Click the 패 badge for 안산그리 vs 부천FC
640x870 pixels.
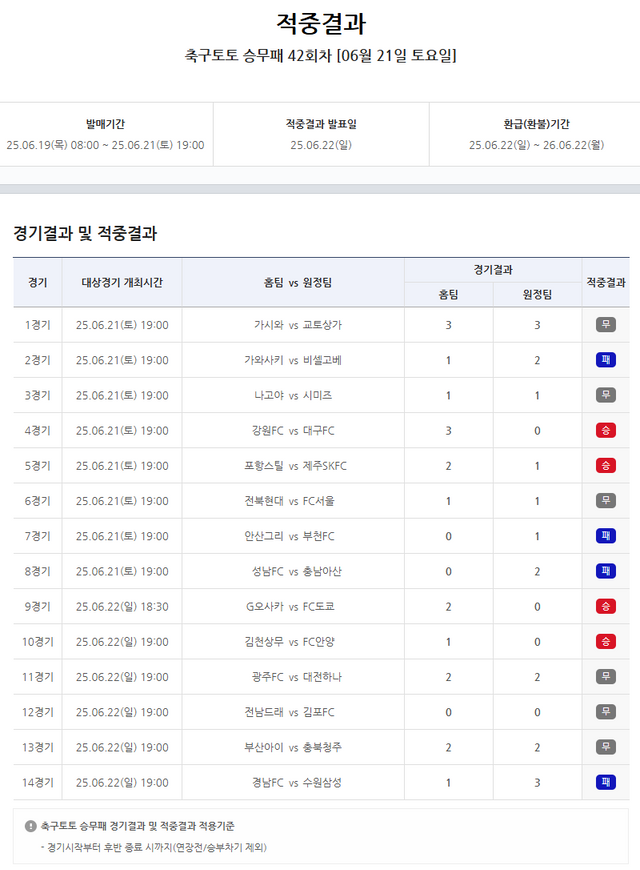coord(605,536)
